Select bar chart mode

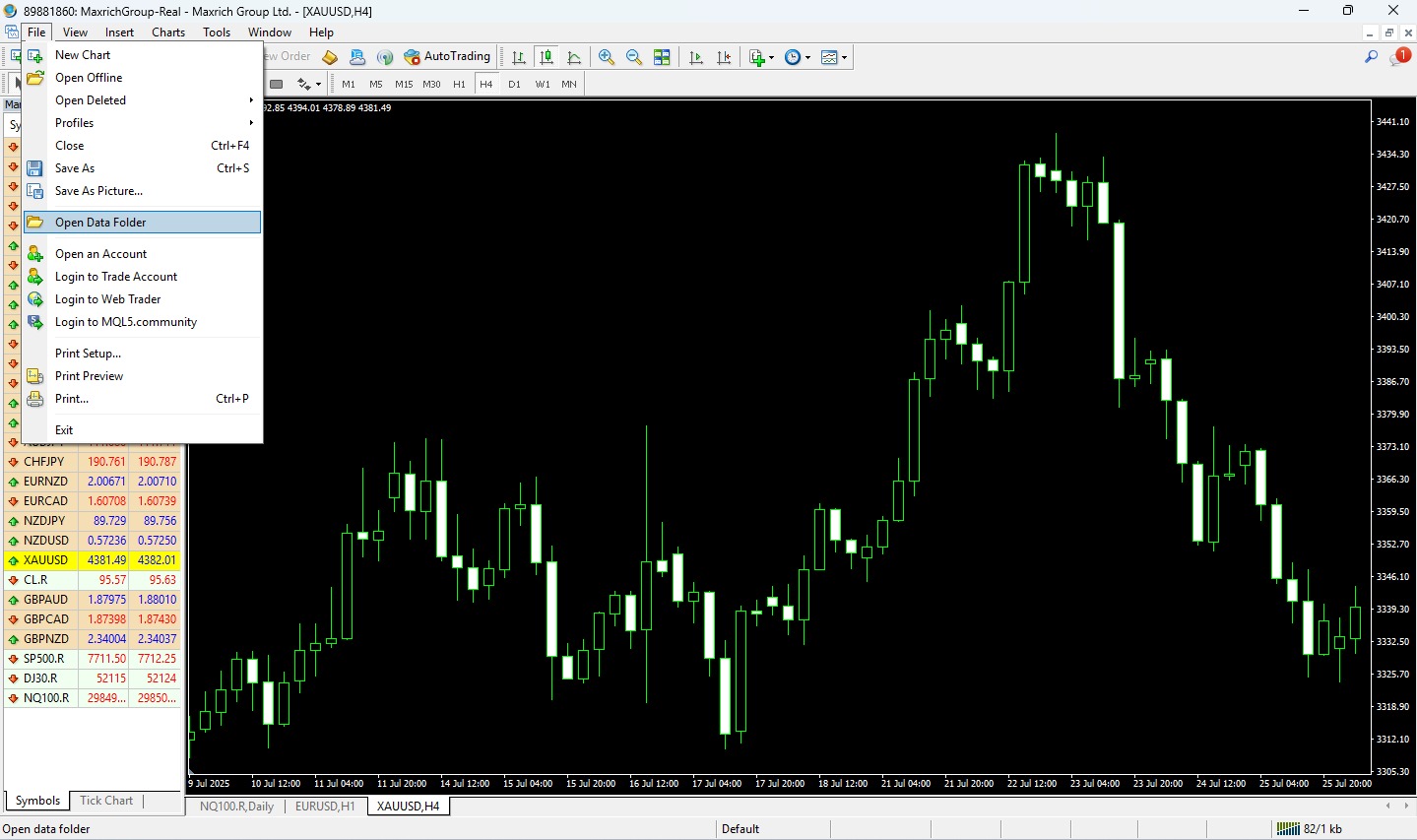click(518, 57)
